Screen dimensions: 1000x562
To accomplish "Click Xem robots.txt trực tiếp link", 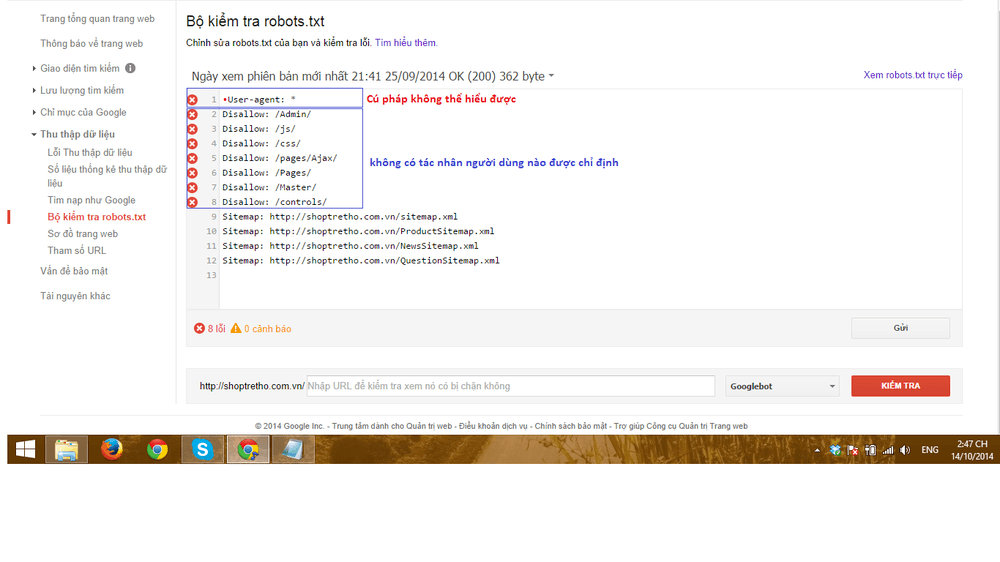I will pos(913,75).
